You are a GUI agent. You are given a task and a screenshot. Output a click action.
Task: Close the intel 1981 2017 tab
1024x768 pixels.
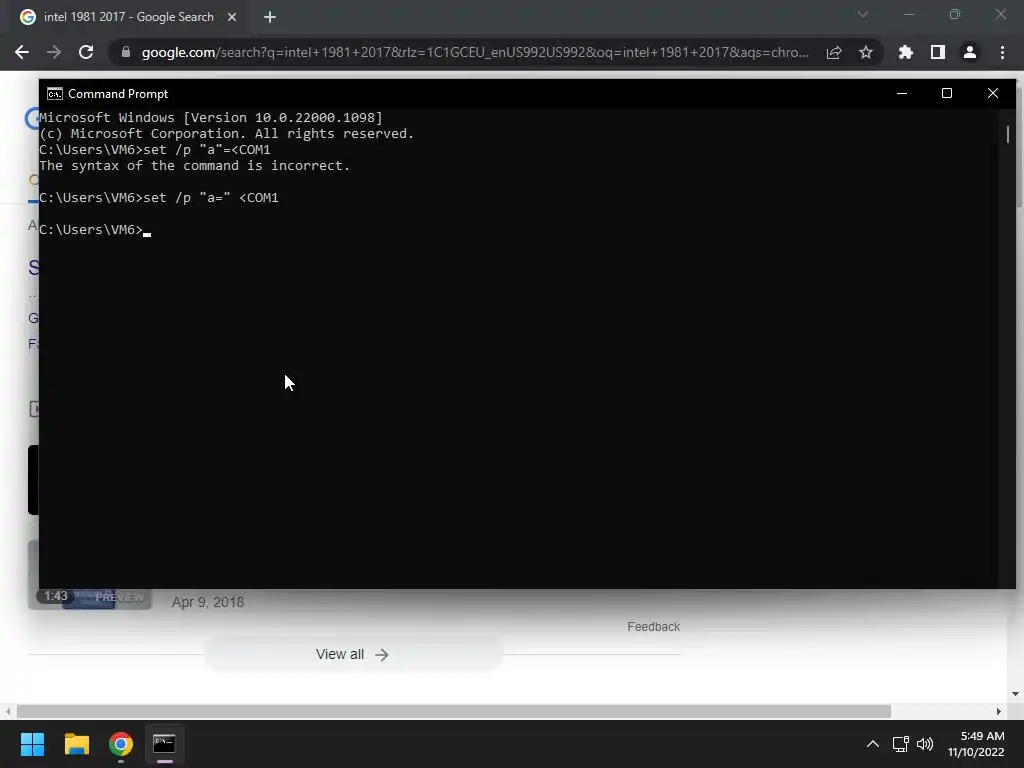click(232, 17)
